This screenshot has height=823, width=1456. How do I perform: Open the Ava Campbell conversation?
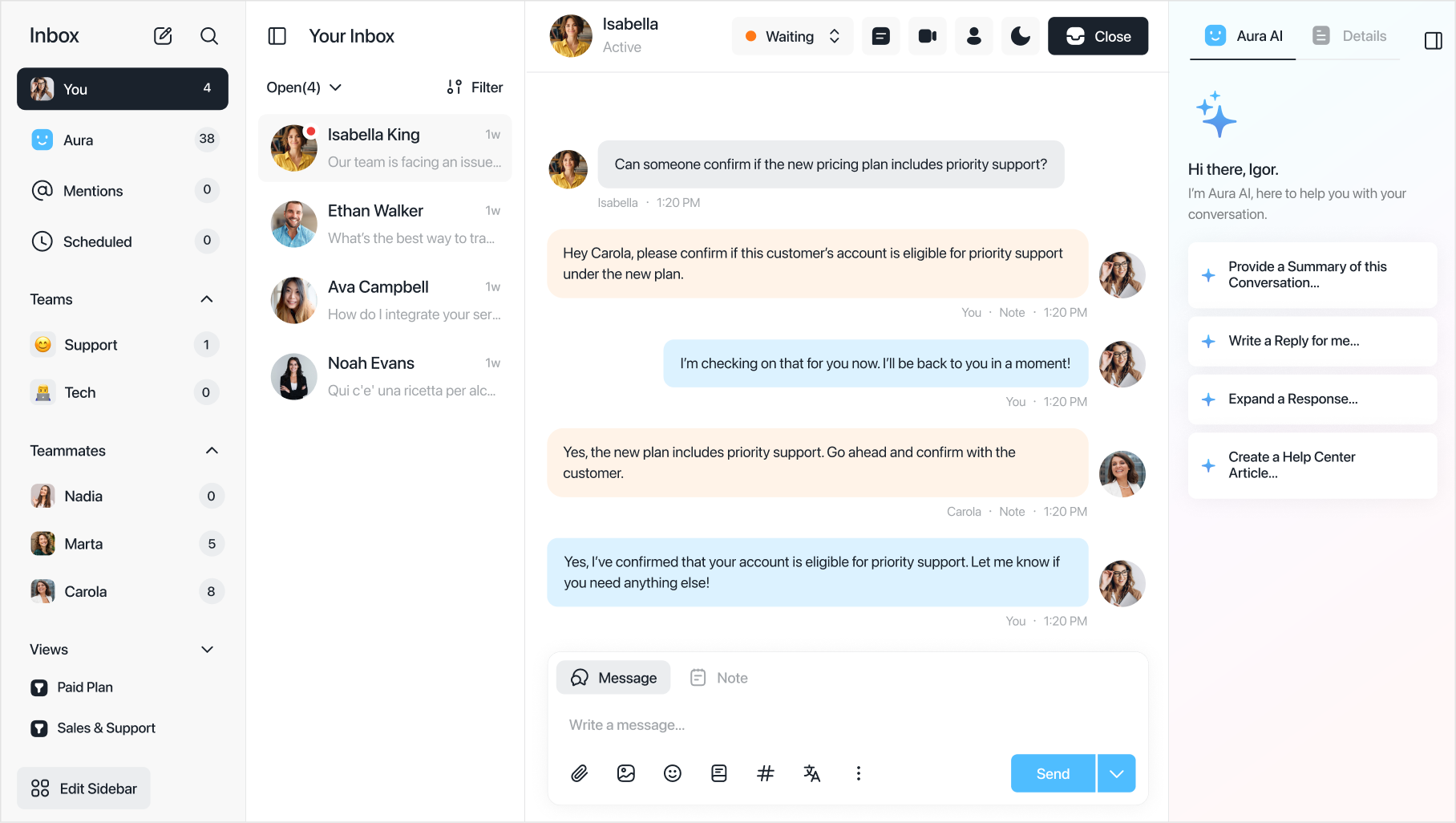385,300
